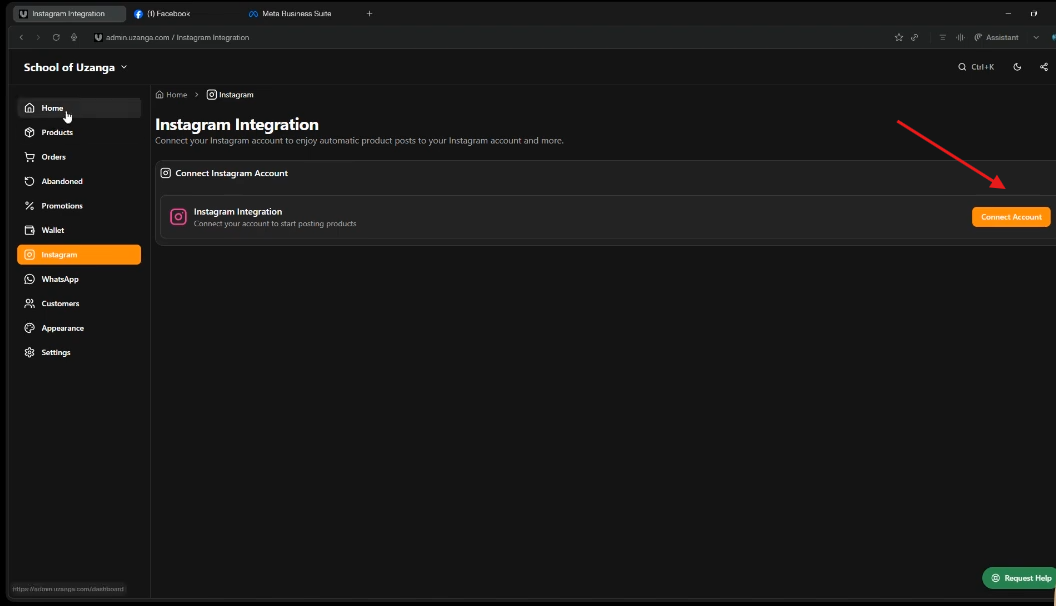Reload the current page
Viewport: 1056px width, 606px height.
[56, 38]
